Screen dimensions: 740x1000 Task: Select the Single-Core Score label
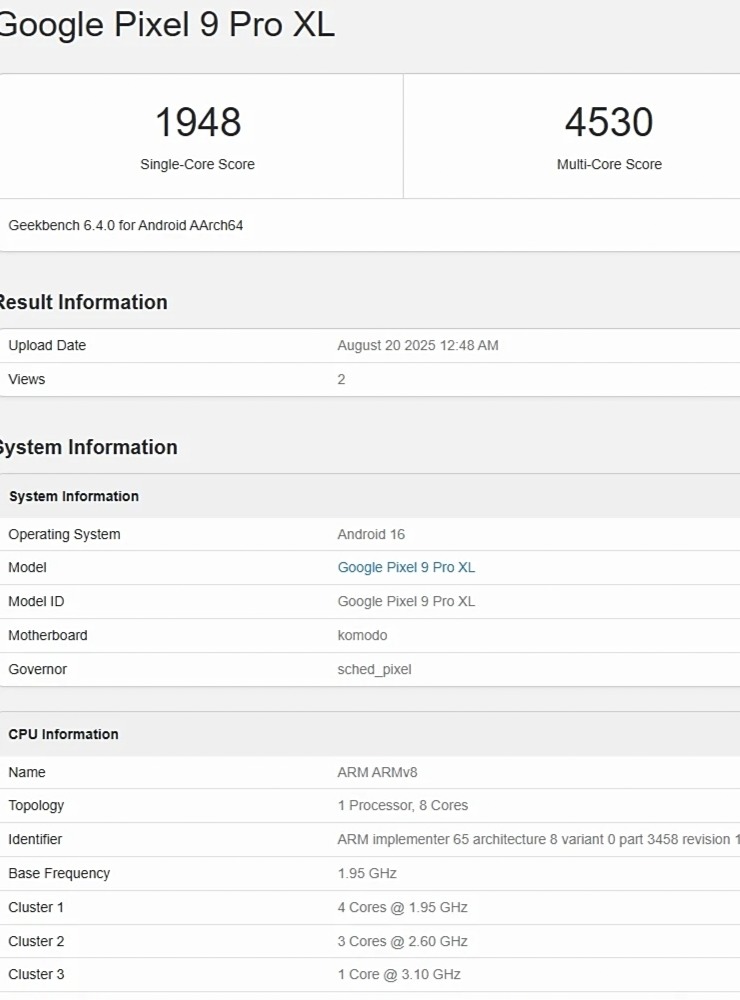[197, 165]
